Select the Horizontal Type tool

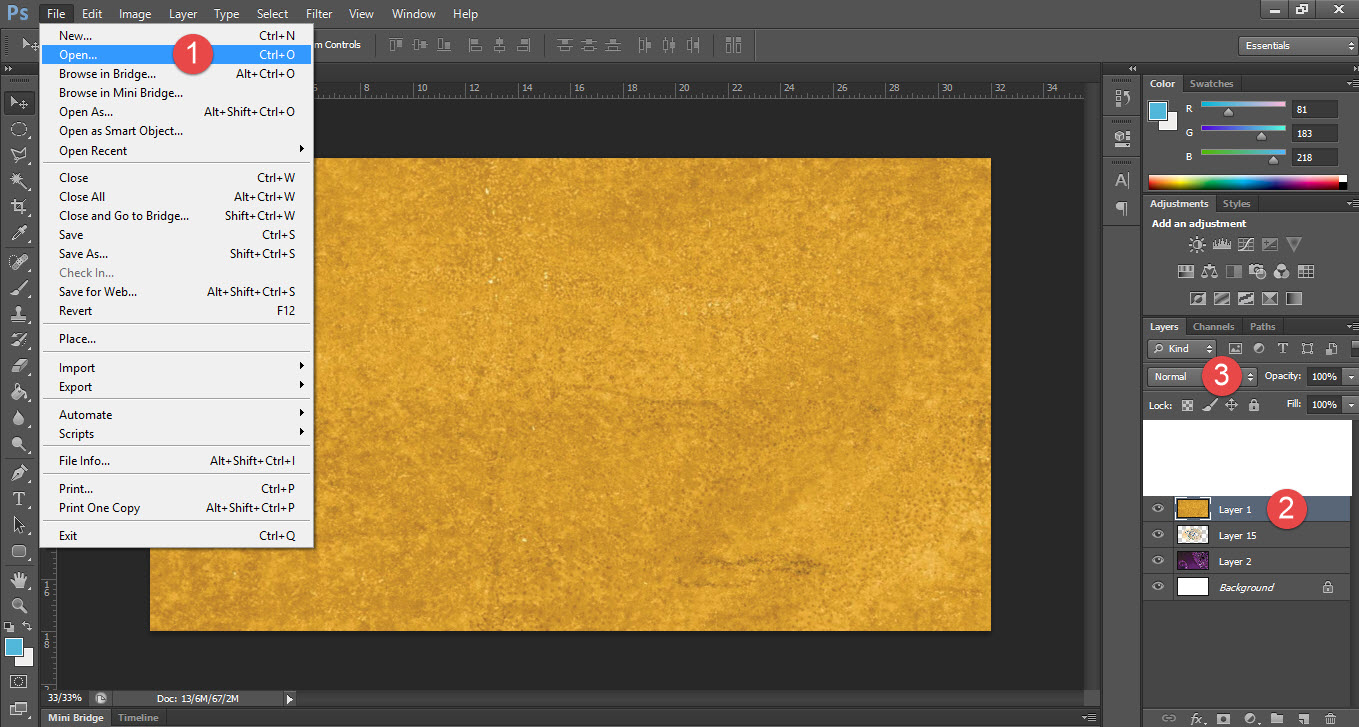pyautogui.click(x=18, y=498)
